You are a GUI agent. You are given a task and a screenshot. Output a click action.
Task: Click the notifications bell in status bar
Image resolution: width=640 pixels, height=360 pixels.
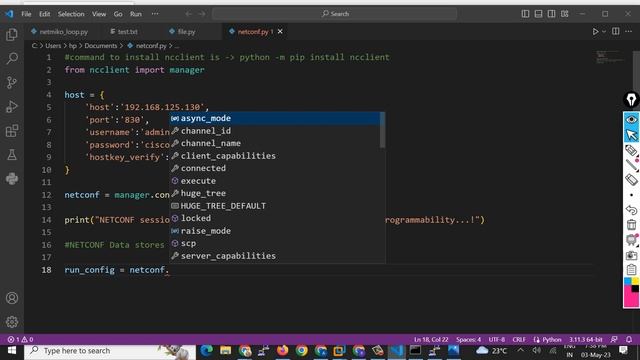[629, 339]
